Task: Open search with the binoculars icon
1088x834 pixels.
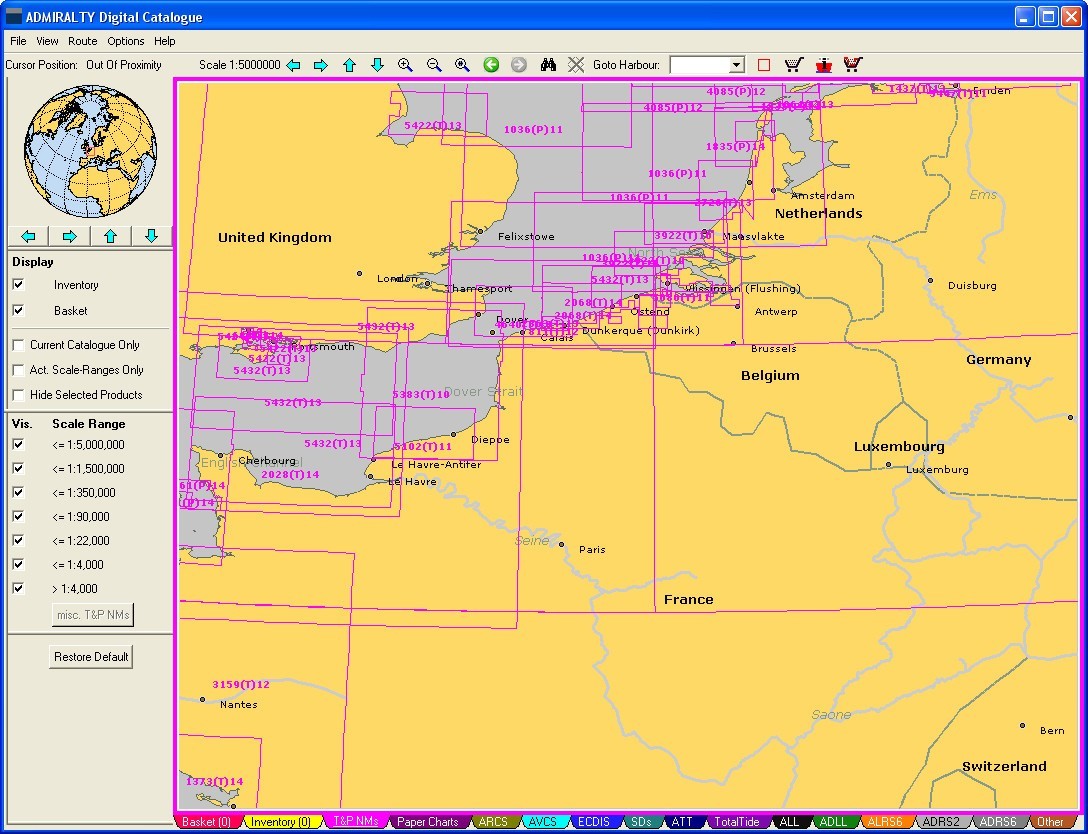Action: click(548, 65)
